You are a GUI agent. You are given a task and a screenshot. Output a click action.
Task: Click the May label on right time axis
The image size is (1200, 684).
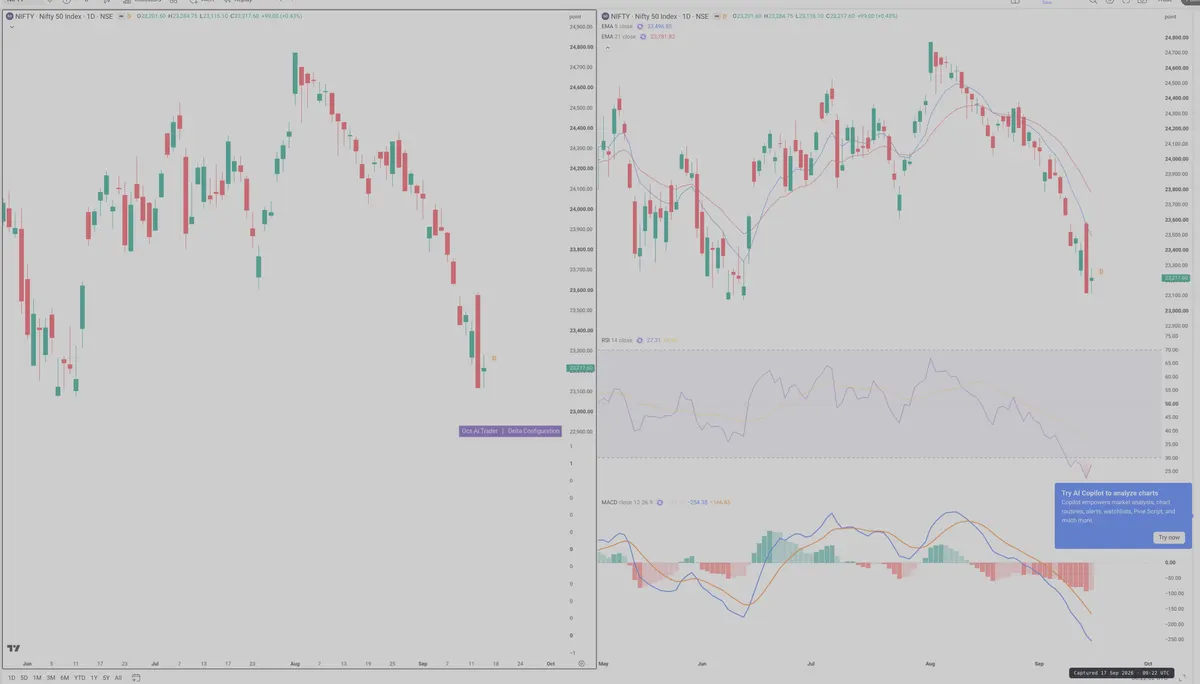click(x=604, y=664)
